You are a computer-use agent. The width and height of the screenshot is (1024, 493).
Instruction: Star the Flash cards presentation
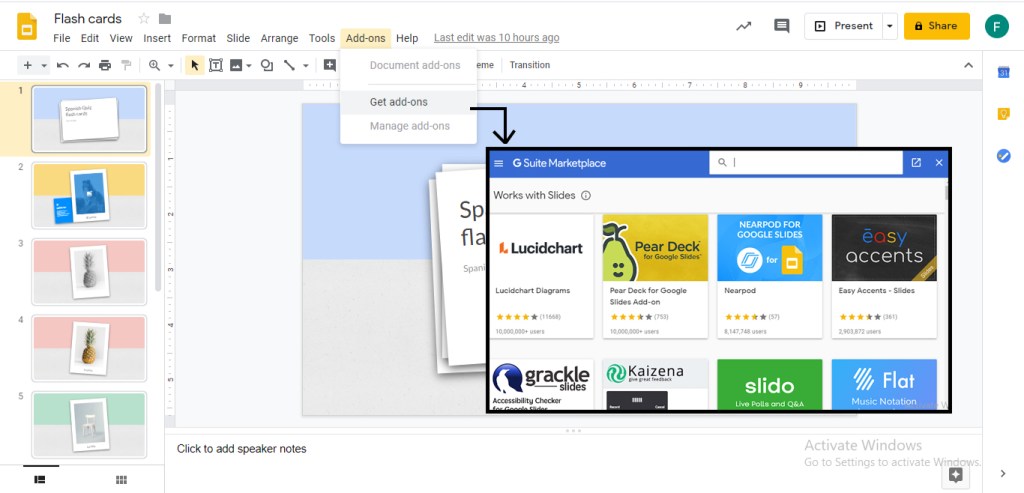pos(143,19)
